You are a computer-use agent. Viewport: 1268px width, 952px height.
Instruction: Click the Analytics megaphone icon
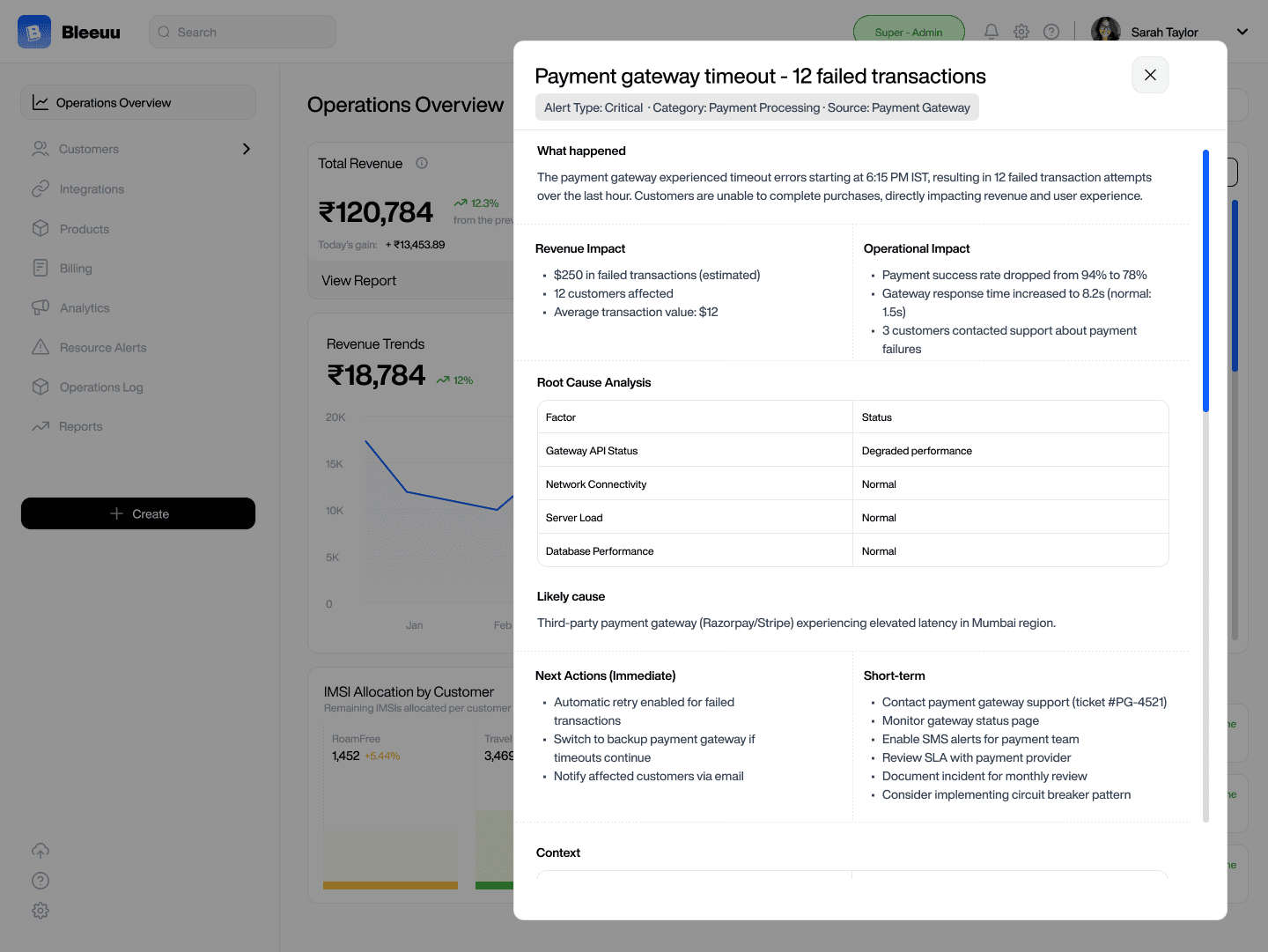click(41, 307)
